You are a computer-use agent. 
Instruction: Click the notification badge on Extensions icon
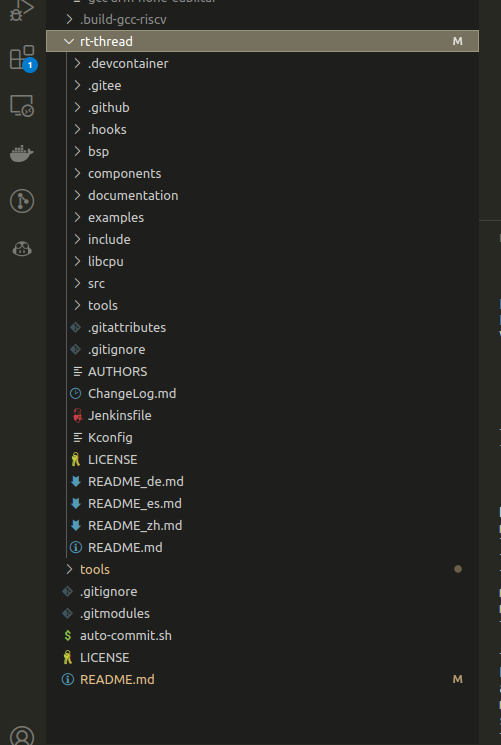(x=30, y=65)
